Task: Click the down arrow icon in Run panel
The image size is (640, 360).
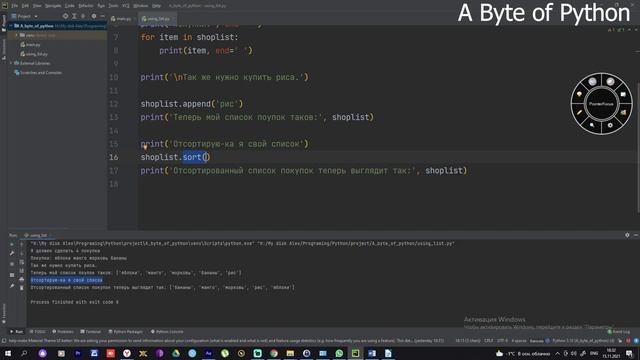Action: coord(22,253)
